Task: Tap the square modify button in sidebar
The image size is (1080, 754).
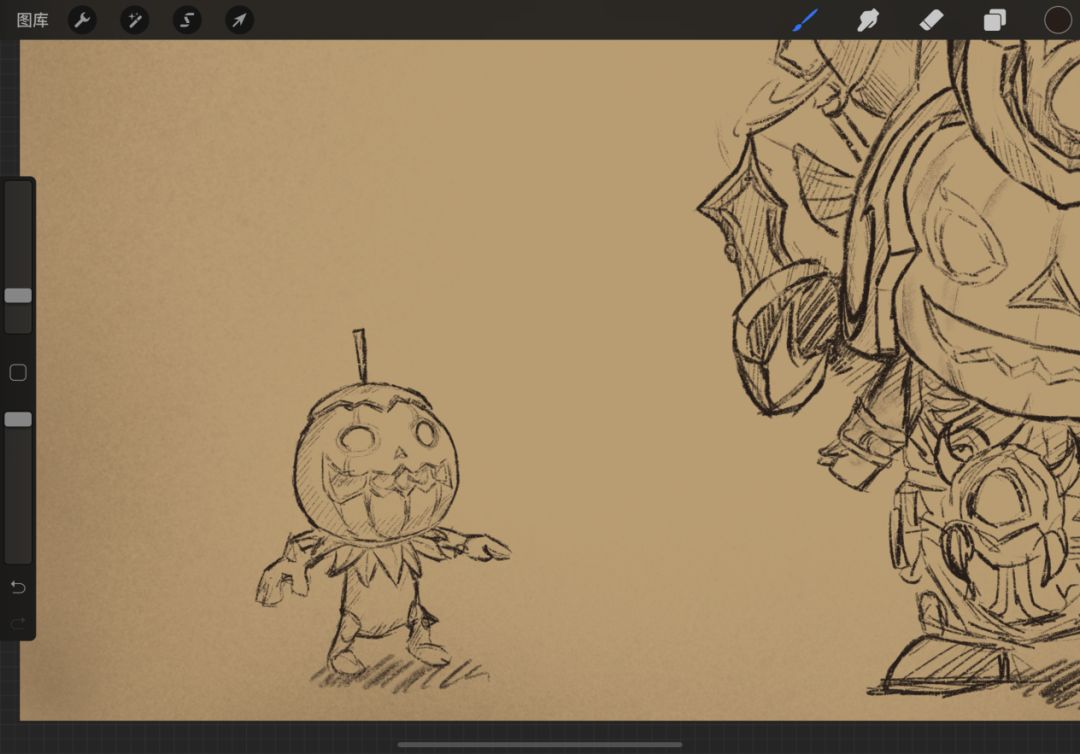Action: (x=18, y=373)
